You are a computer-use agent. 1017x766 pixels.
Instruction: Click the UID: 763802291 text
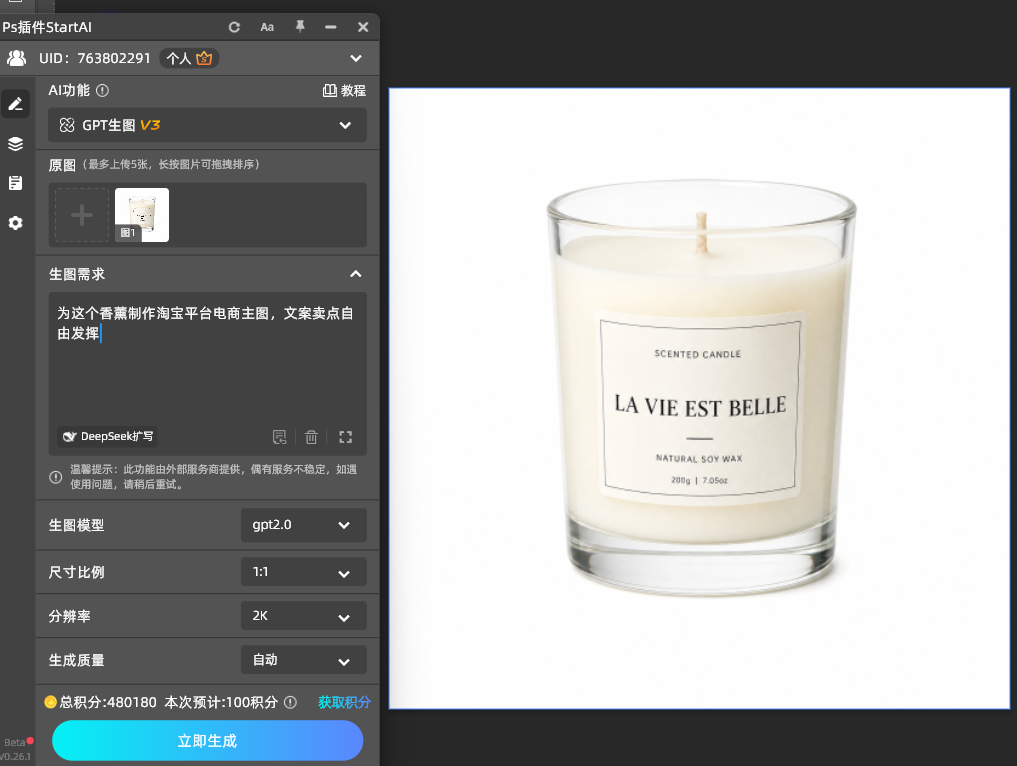pos(95,58)
